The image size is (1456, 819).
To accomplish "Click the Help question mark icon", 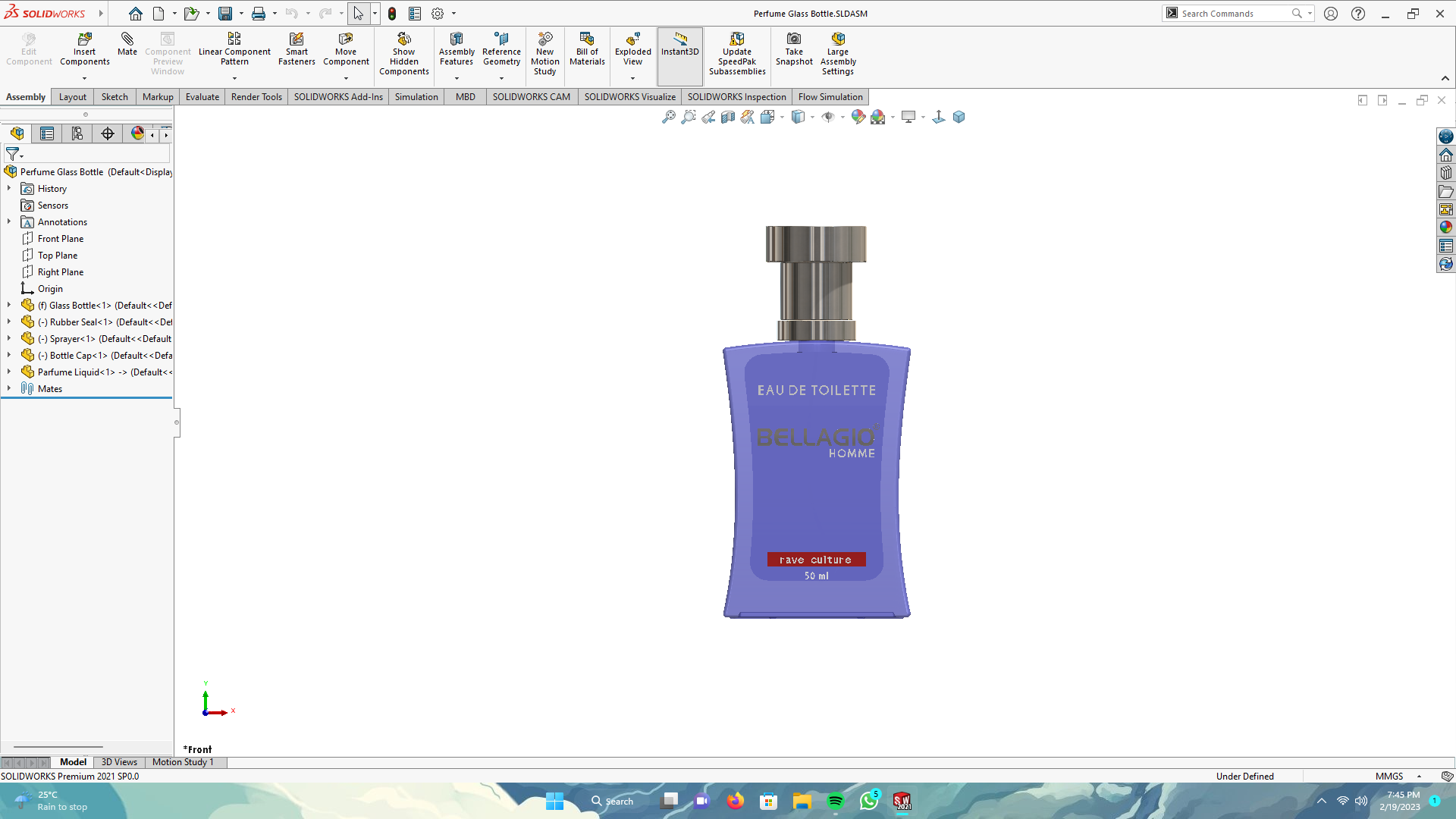I will (1357, 14).
